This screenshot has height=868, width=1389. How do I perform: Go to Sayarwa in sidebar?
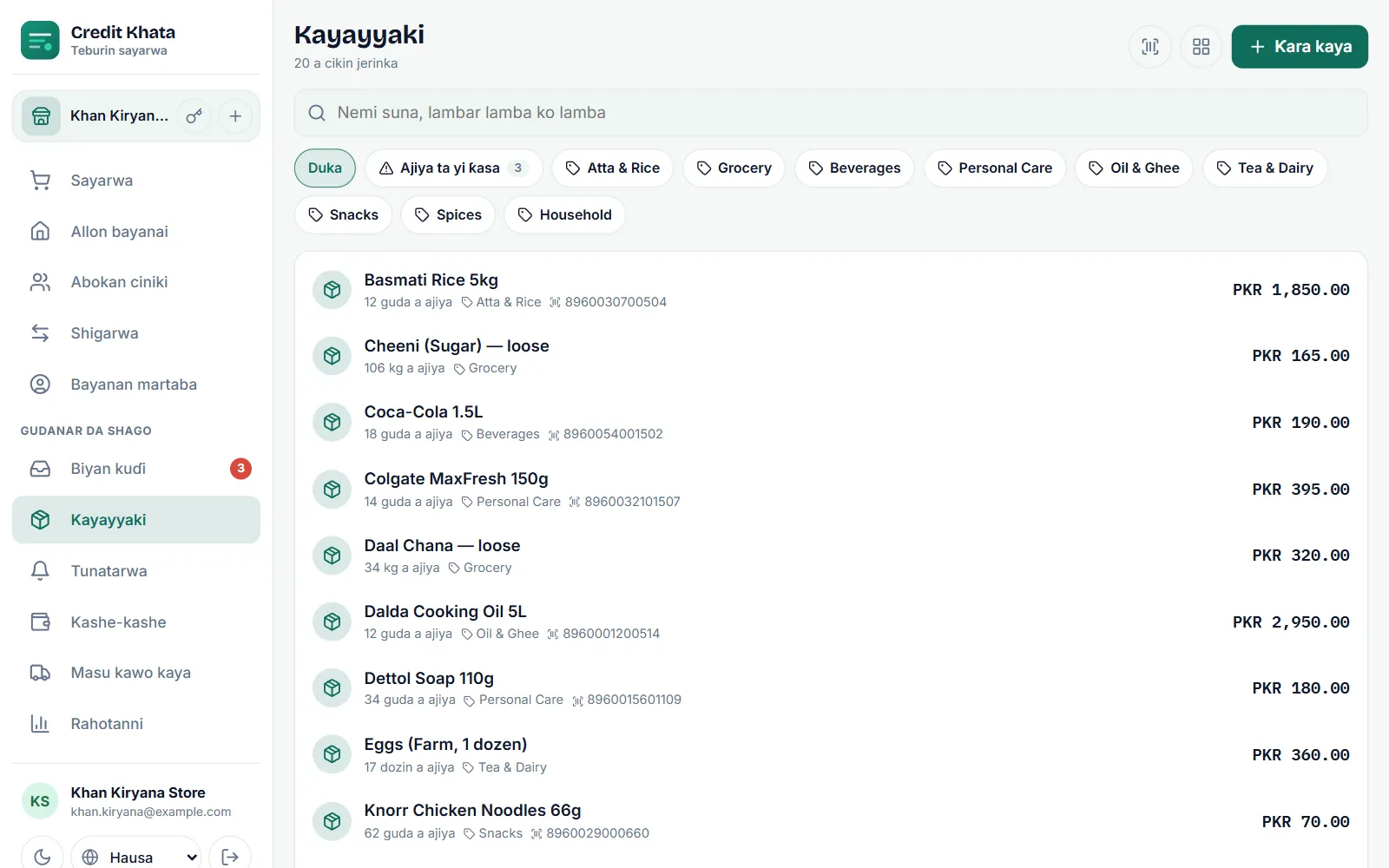tap(136, 181)
